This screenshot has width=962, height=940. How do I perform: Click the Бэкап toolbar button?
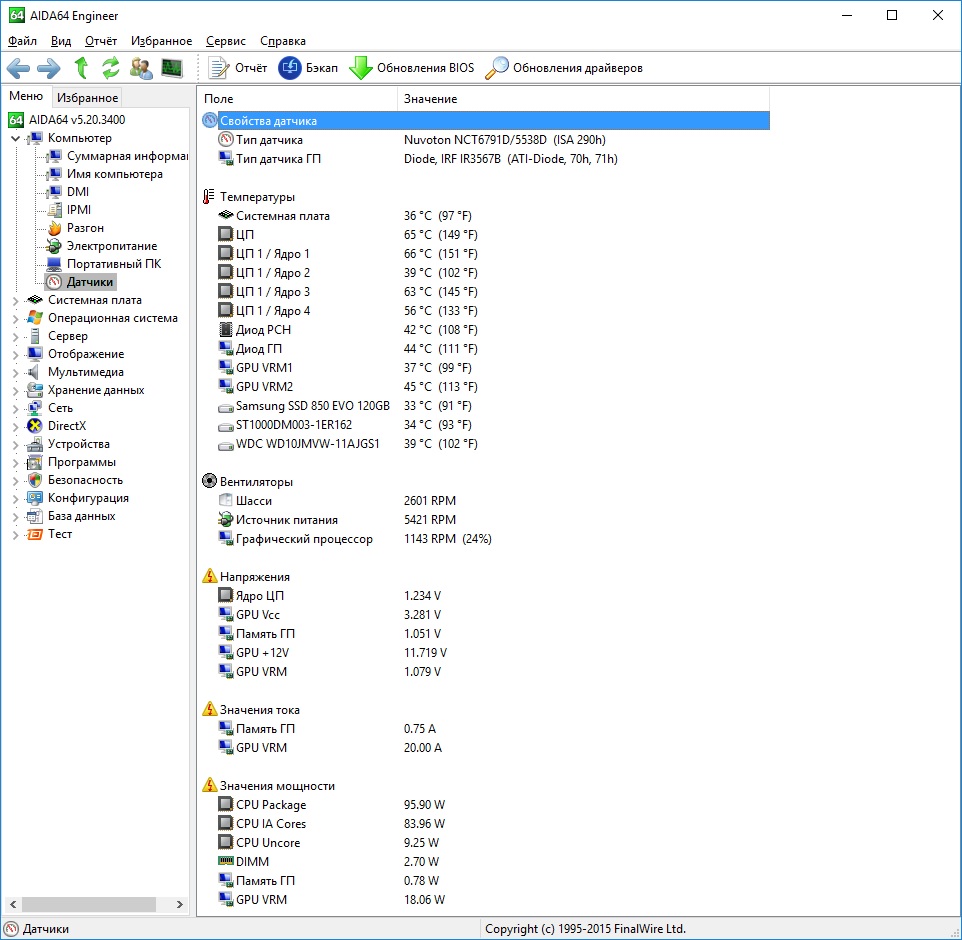pos(308,68)
